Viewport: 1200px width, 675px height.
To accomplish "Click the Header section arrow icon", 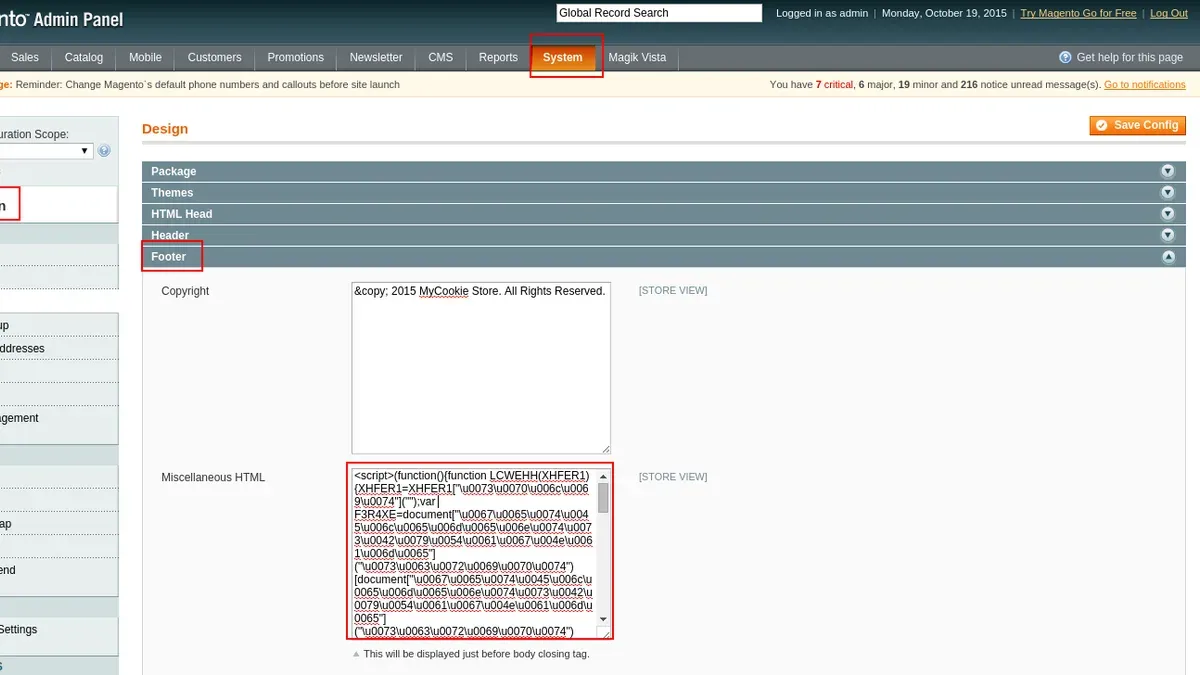I will tap(1167, 235).
